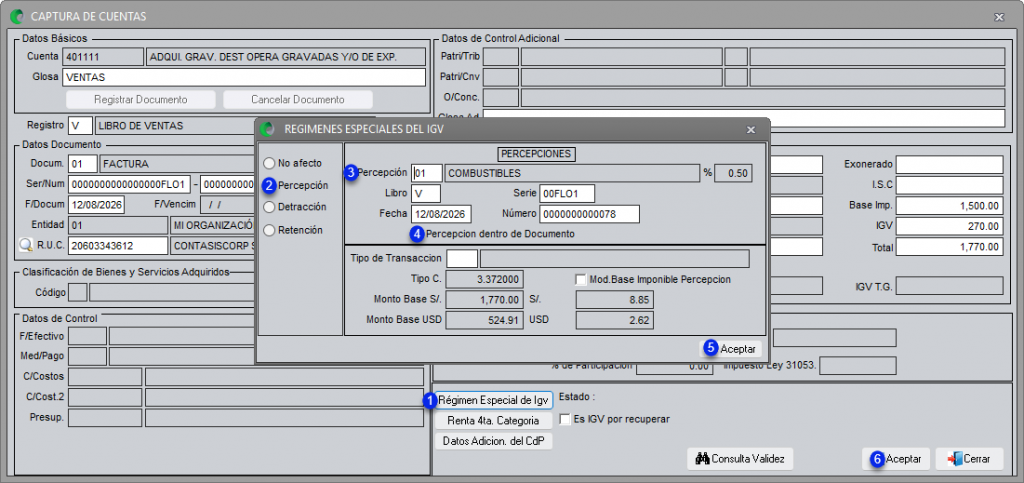Click the Tipo de Transaccion code field
This screenshot has height=483, width=1024.
462,258
